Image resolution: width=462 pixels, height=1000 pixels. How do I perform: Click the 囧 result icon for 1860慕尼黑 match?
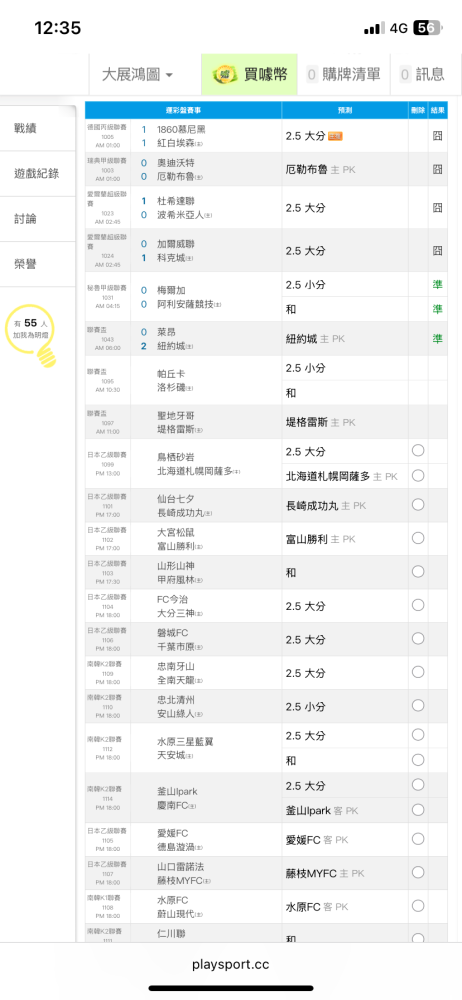coord(438,136)
